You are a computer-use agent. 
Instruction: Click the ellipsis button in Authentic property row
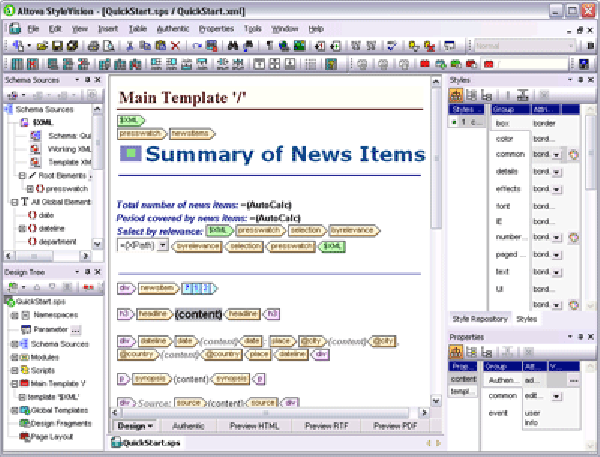pyautogui.click(x=573, y=380)
